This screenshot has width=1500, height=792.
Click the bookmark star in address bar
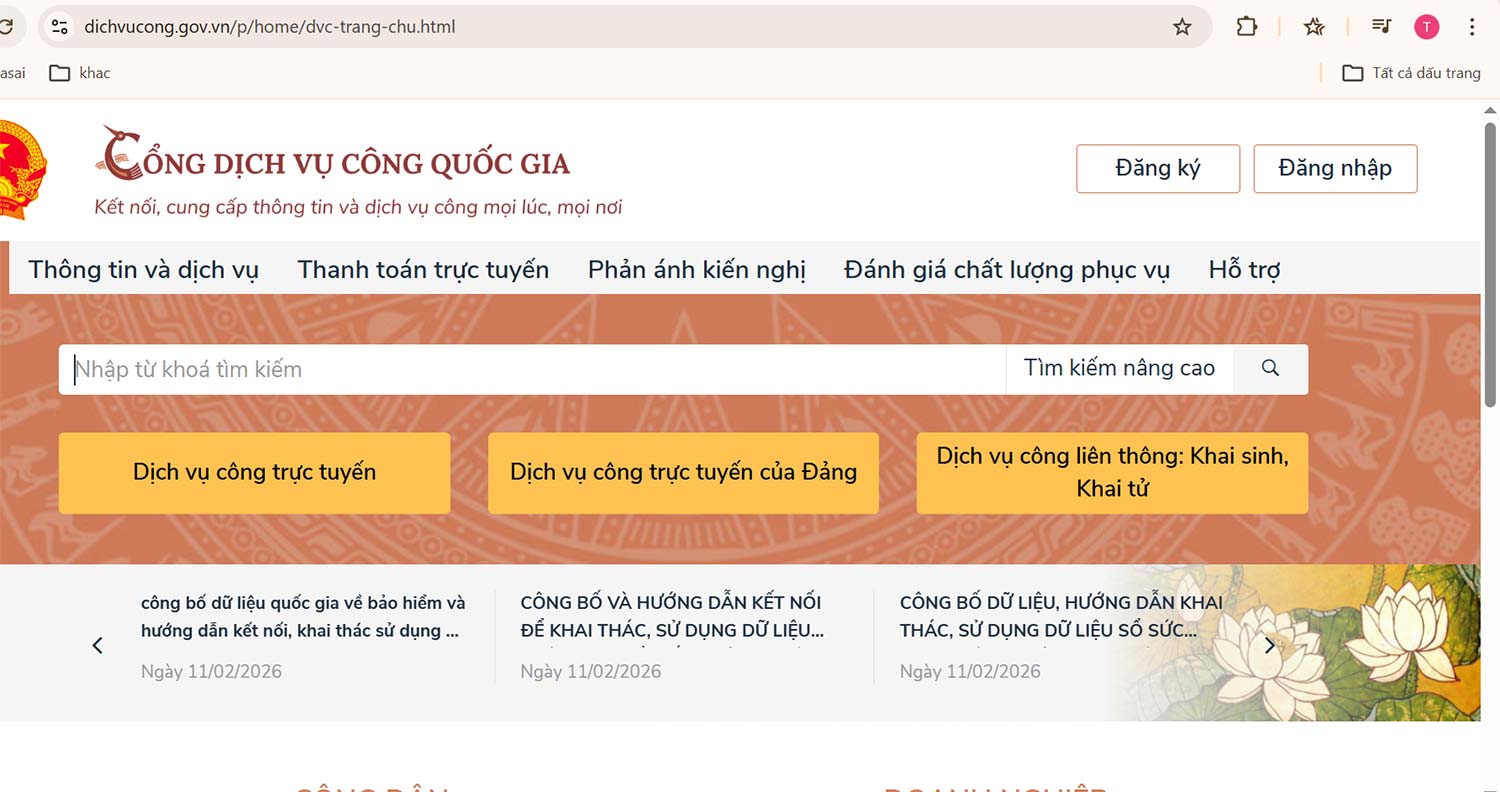[1182, 27]
